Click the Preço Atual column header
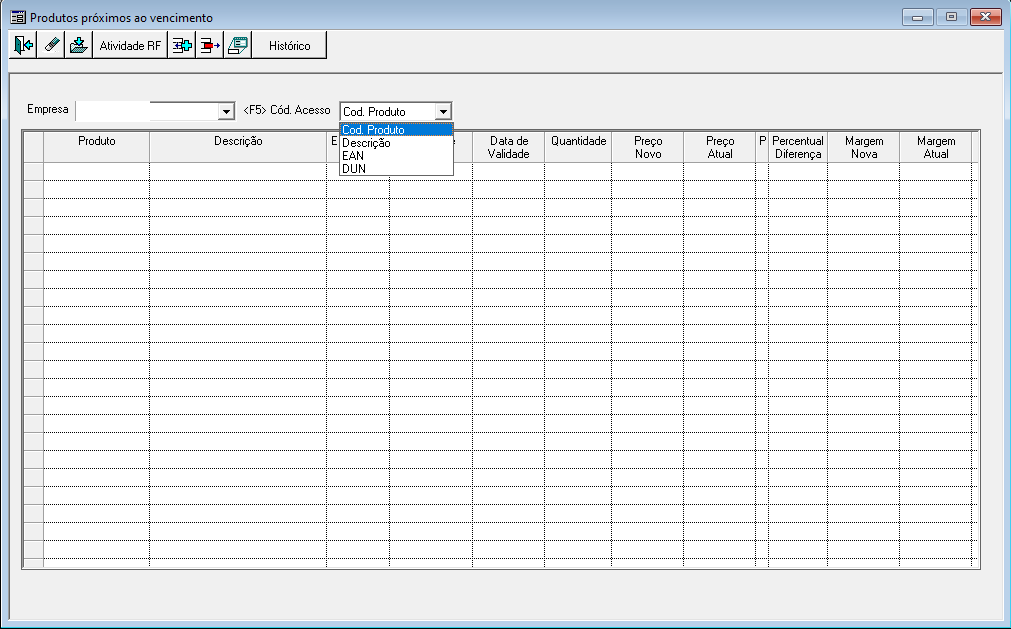Image resolution: width=1011 pixels, height=629 pixels. (720, 147)
